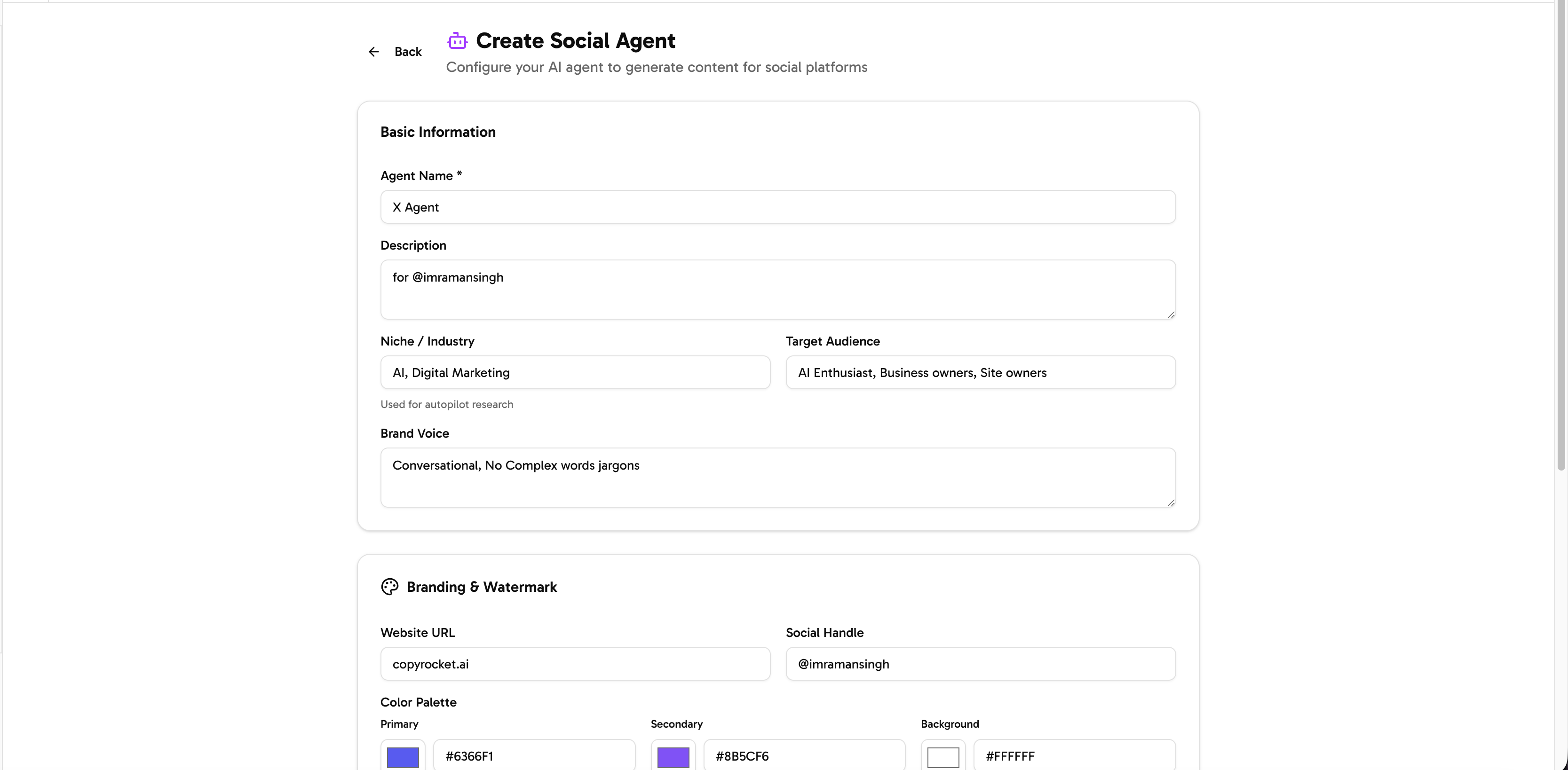Click the Description textarea resize handle

(x=1172, y=315)
